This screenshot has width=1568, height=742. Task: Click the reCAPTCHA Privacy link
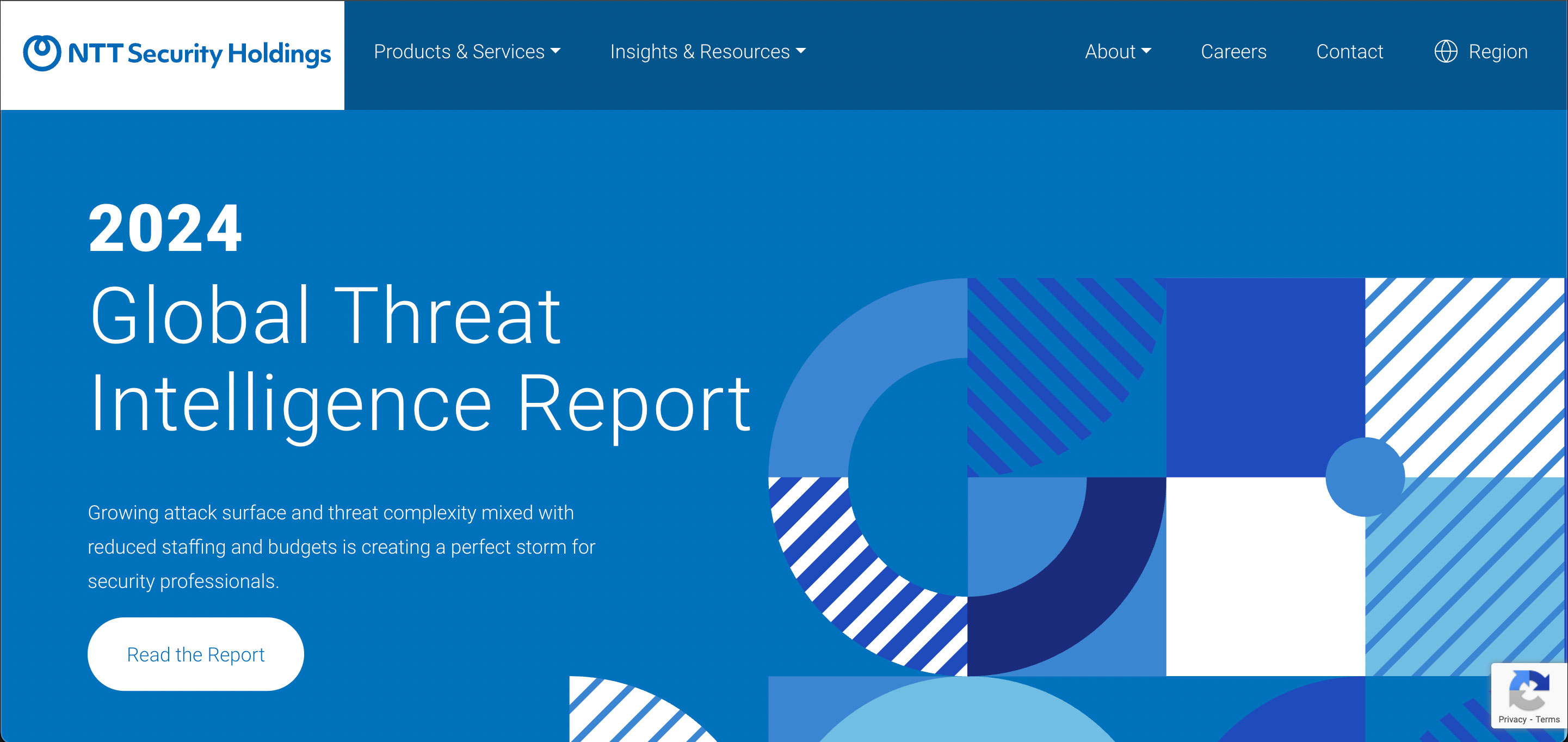(x=1512, y=720)
